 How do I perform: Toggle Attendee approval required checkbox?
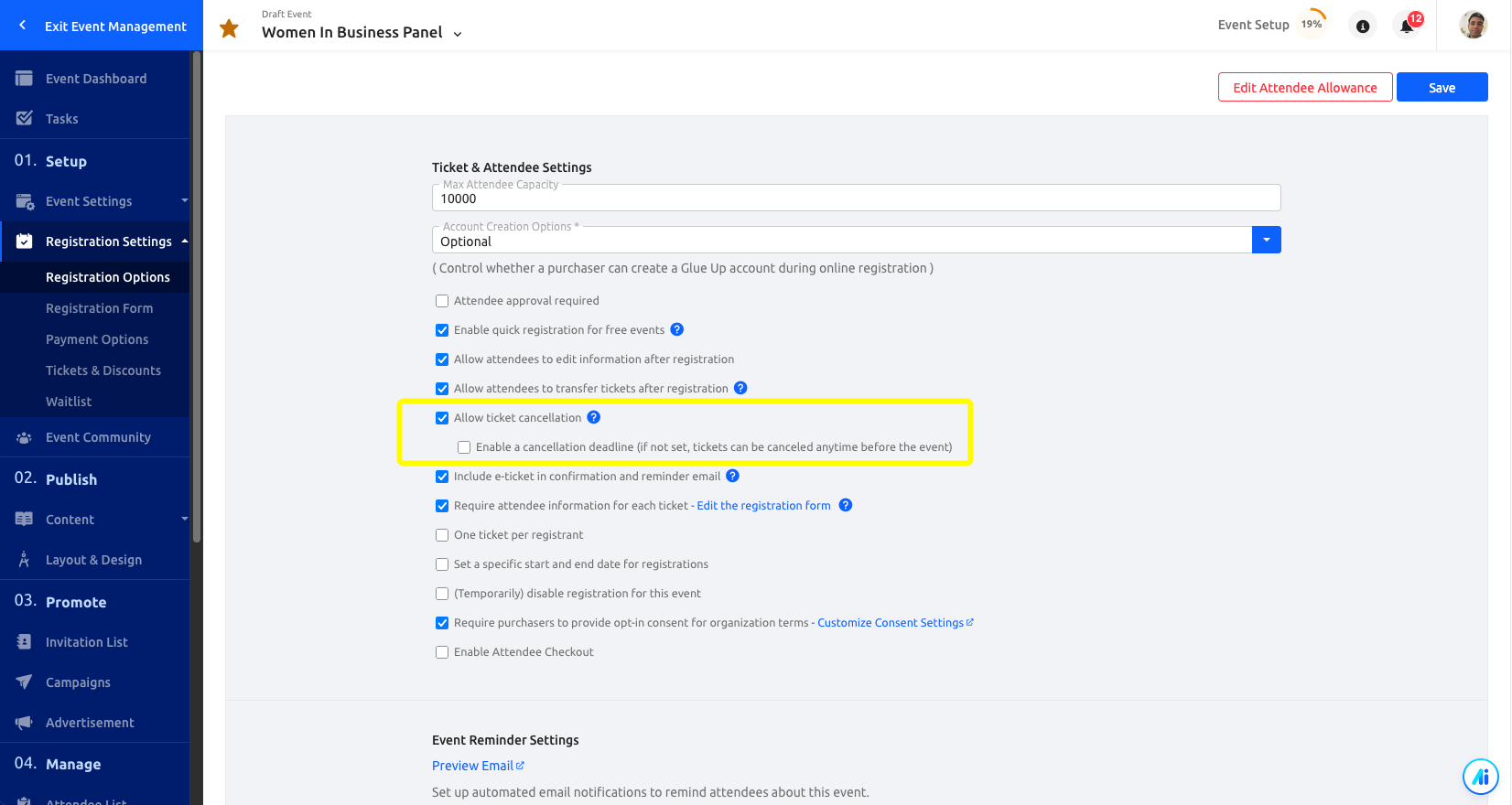pos(442,301)
